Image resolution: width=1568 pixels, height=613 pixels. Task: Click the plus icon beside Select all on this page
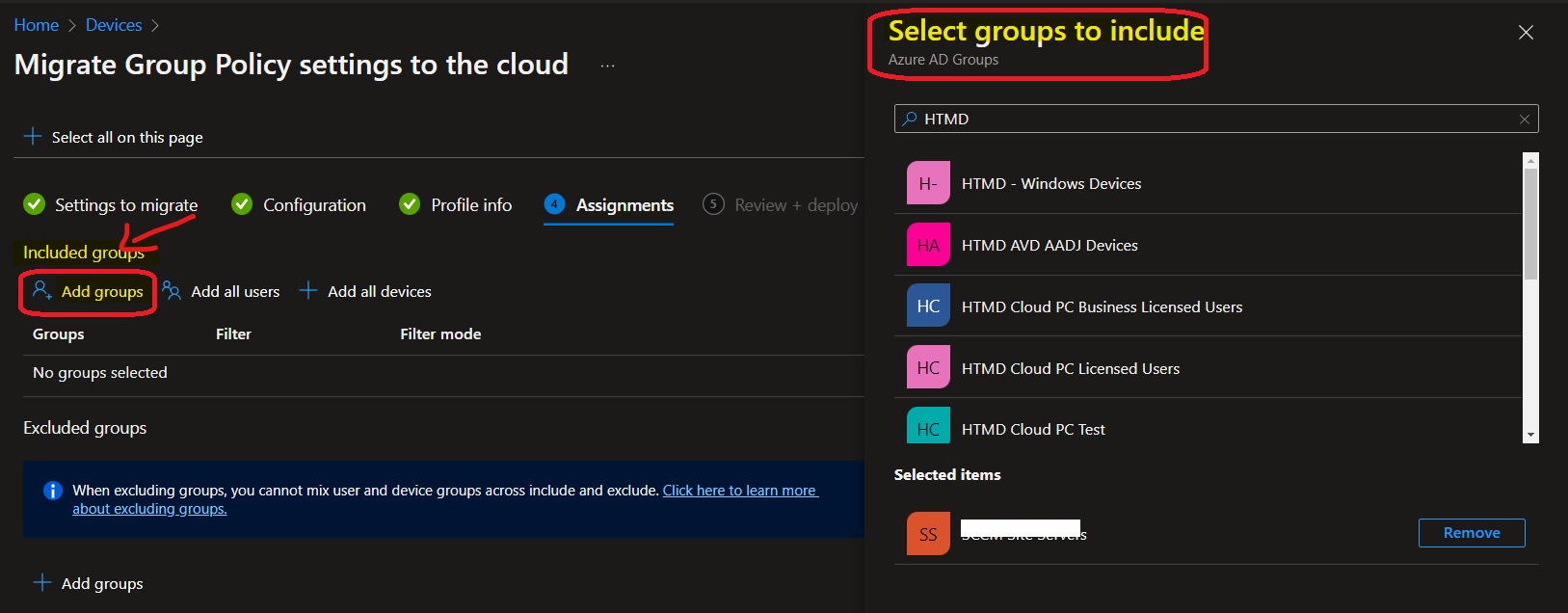coord(33,136)
